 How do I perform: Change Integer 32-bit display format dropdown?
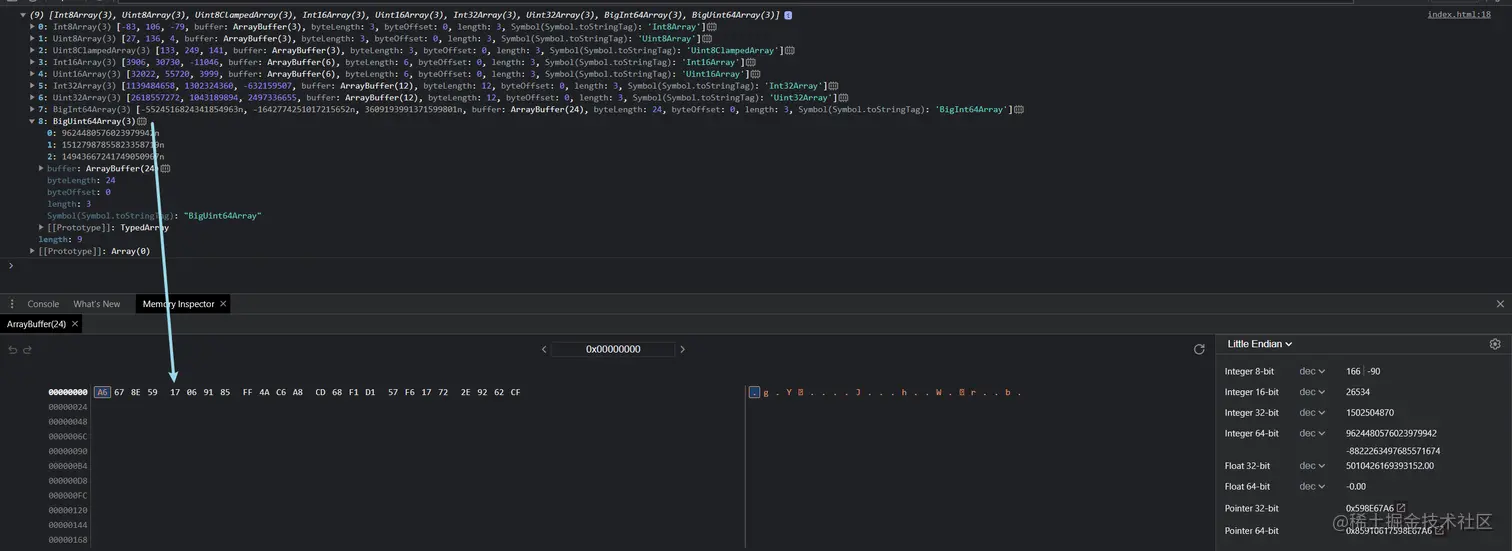click(x=1312, y=413)
